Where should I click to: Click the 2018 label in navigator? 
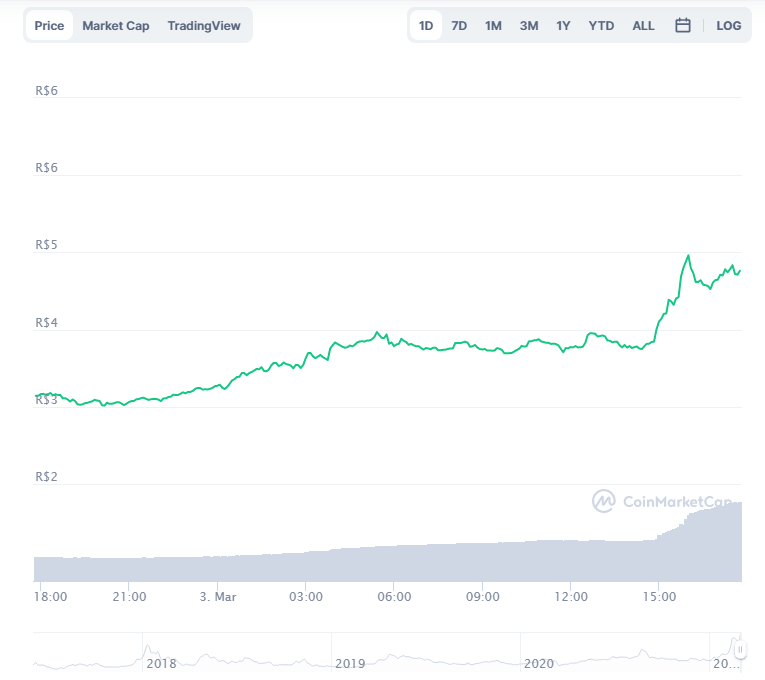point(161,663)
